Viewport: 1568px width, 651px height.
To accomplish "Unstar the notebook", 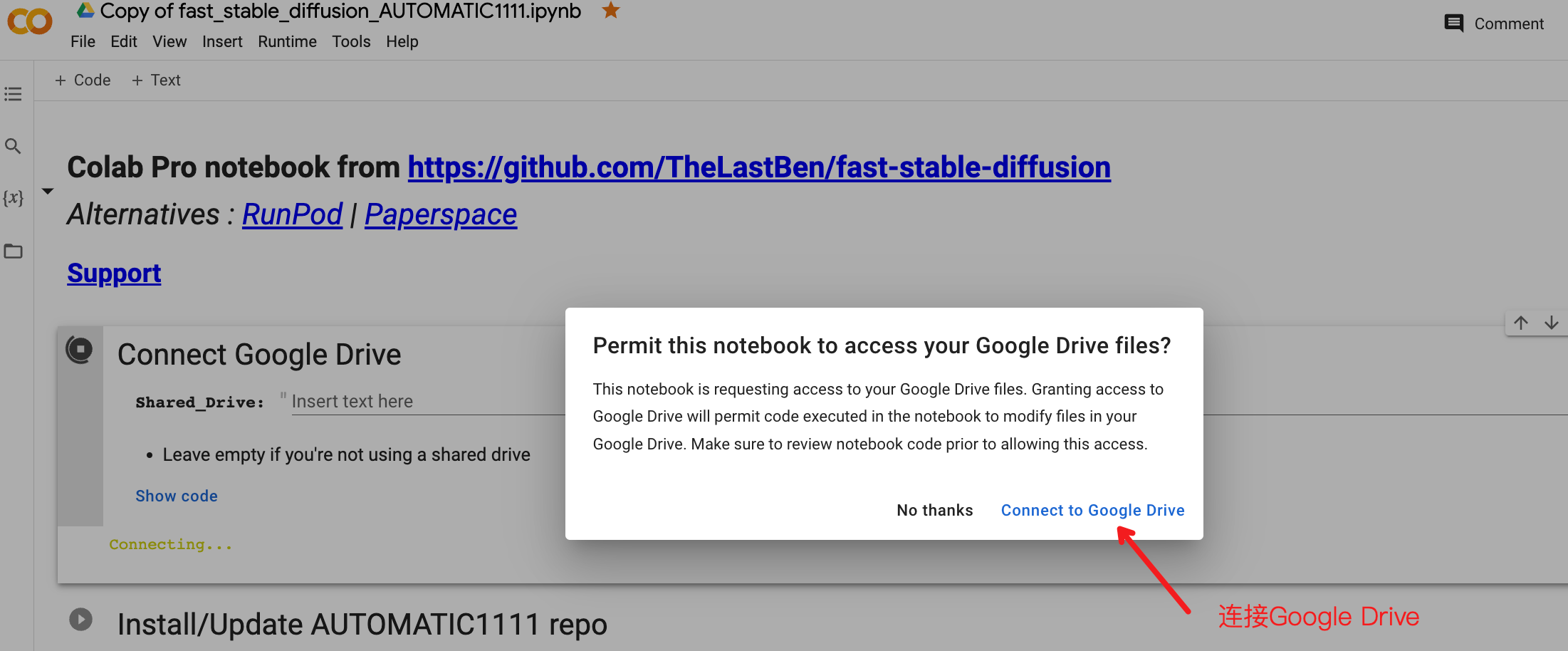I will pyautogui.click(x=610, y=11).
